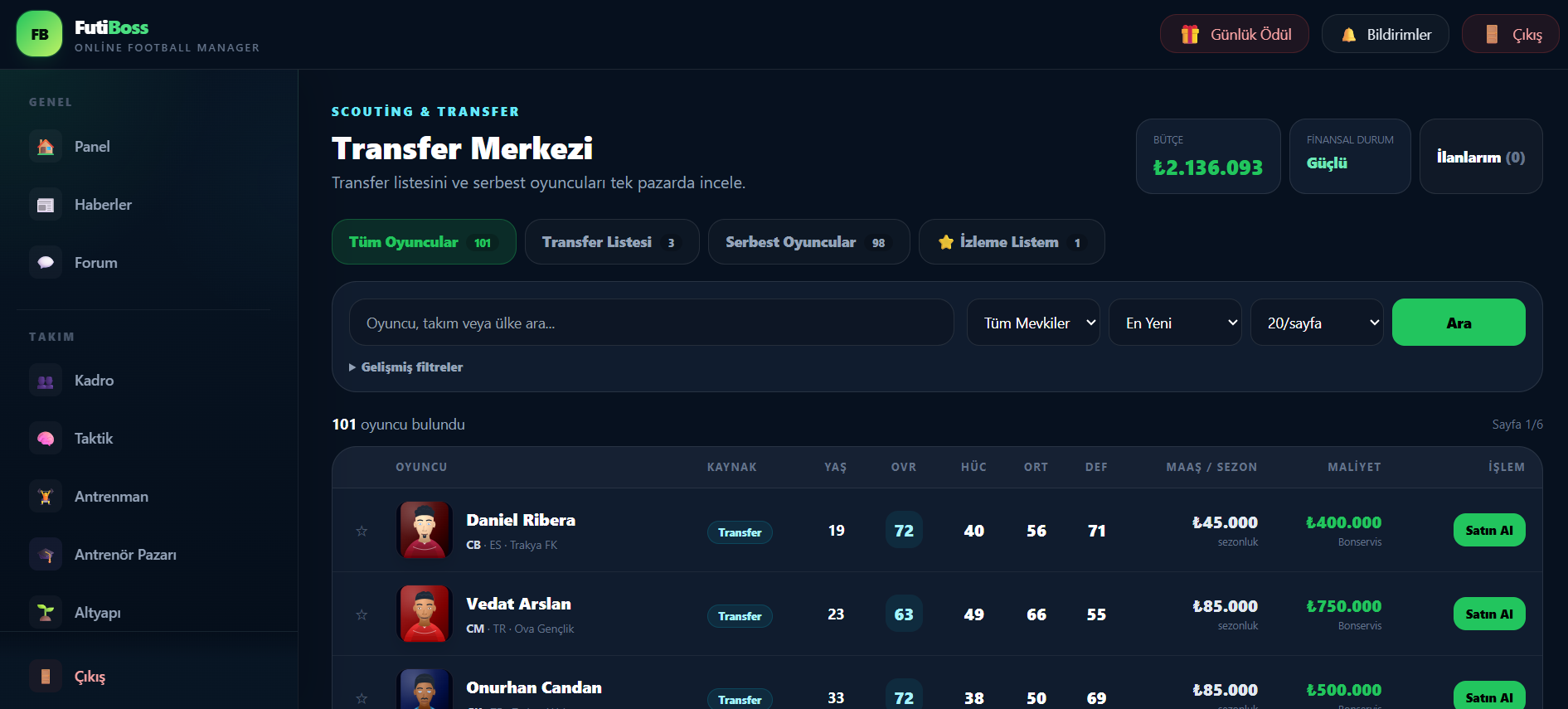Image resolution: width=1568 pixels, height=709 pixels.
Task: Click the green Ara search button
Action: pyautogui.click(x=1459, y=323)
